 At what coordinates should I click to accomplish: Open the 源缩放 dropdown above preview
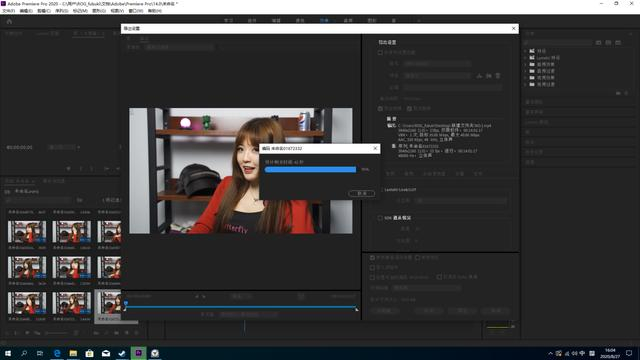pos(180,47)
